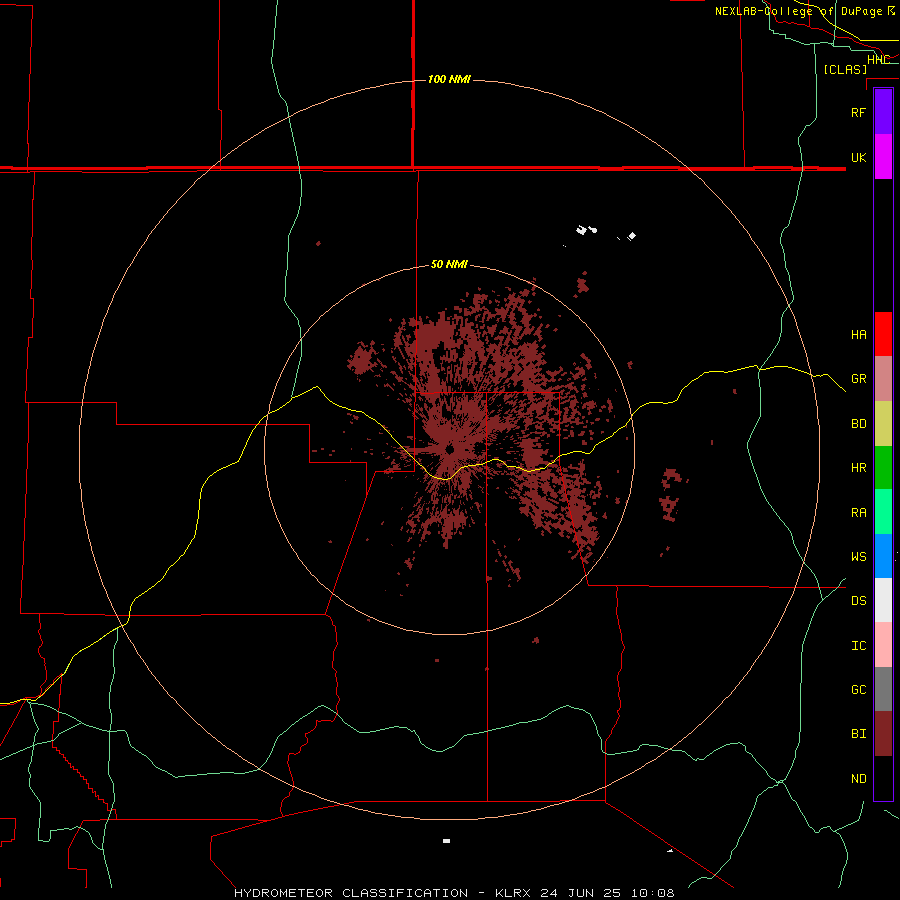The image size is (900, 900).
Task: Click the KLRX station identifier
Action: tap(515, 893)
